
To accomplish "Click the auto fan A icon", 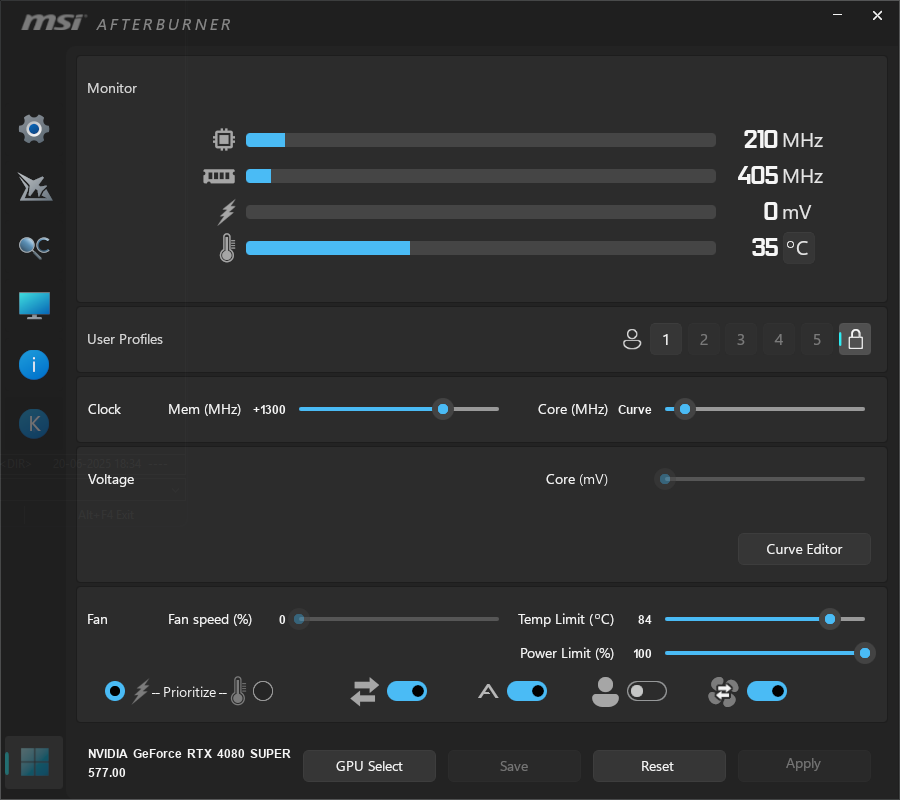I will (488, 692).
